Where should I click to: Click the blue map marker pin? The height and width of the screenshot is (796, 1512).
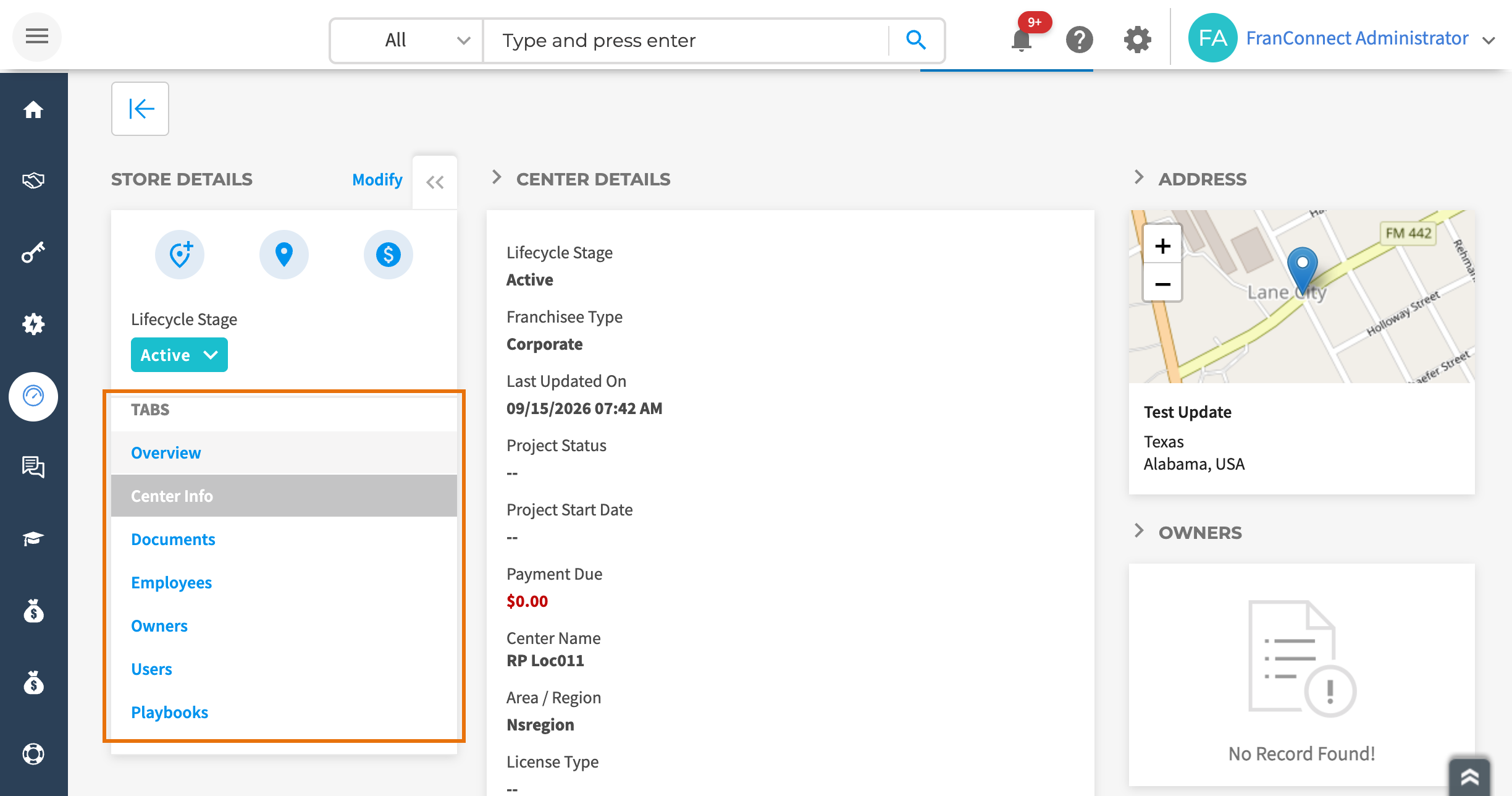tap(1302, 270)
